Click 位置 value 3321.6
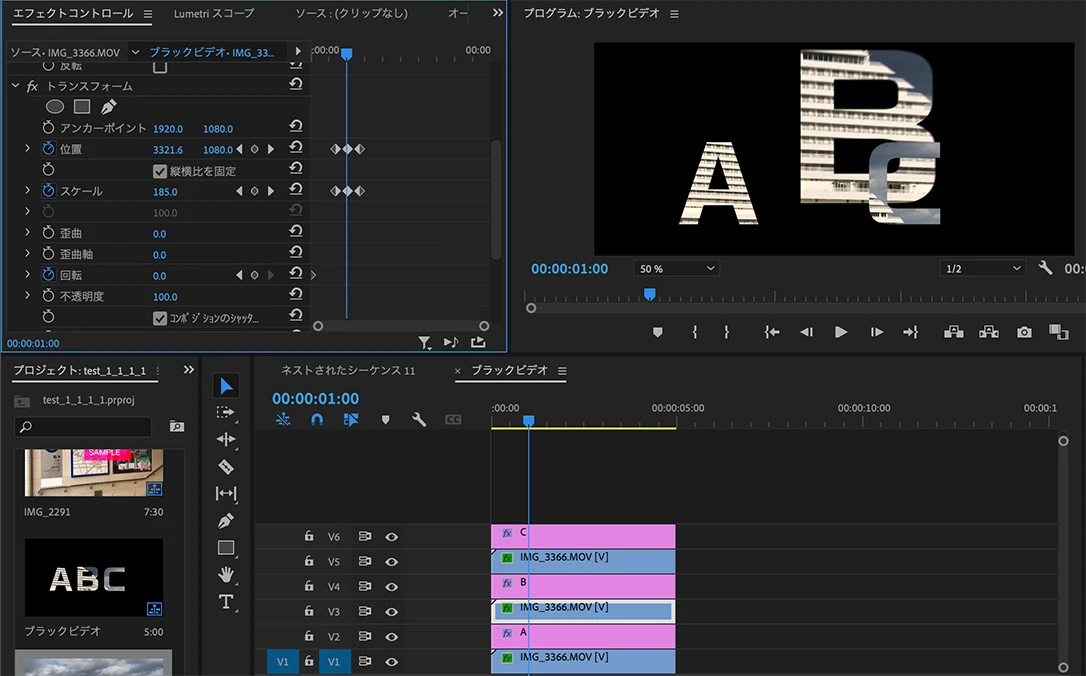 [168, 150]
